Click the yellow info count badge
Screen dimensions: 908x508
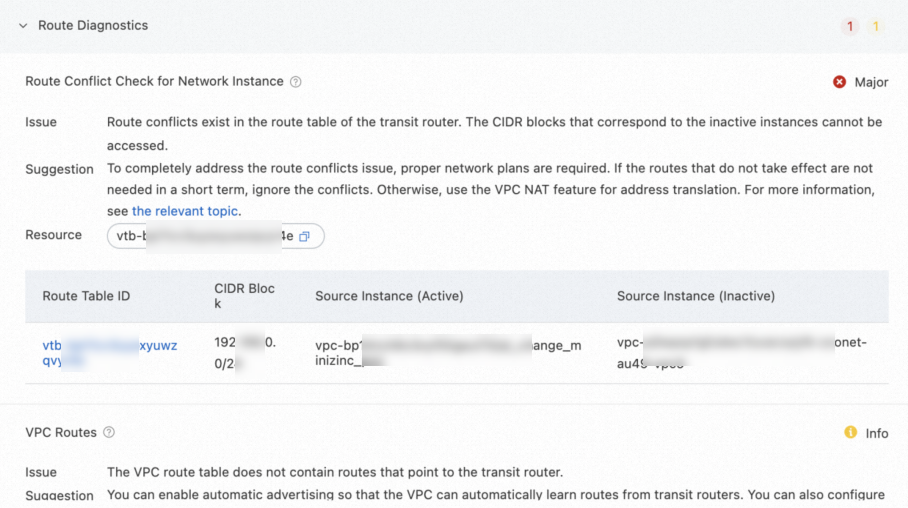(x=876, y=26)
